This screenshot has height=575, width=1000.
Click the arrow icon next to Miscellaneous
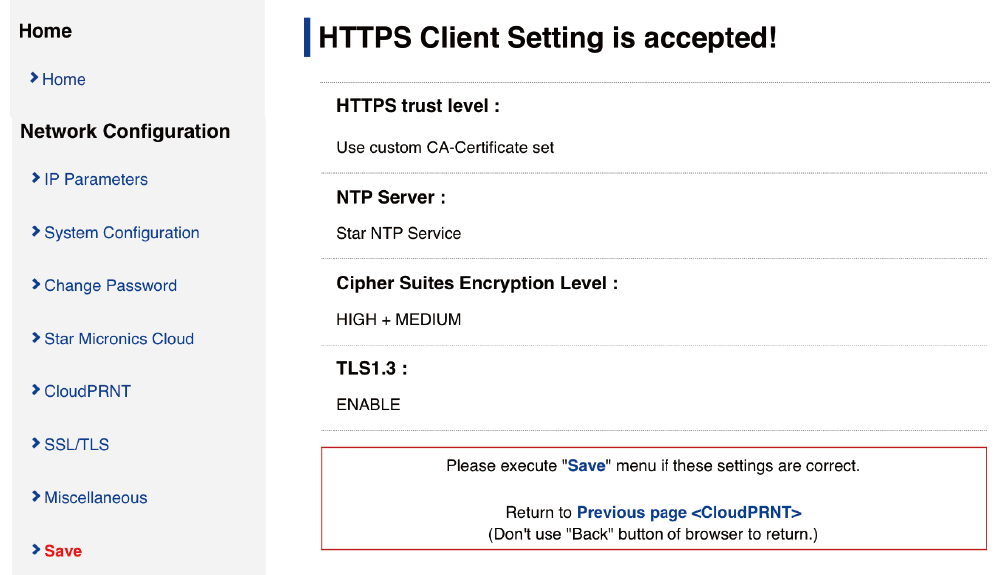click(36, 497)
